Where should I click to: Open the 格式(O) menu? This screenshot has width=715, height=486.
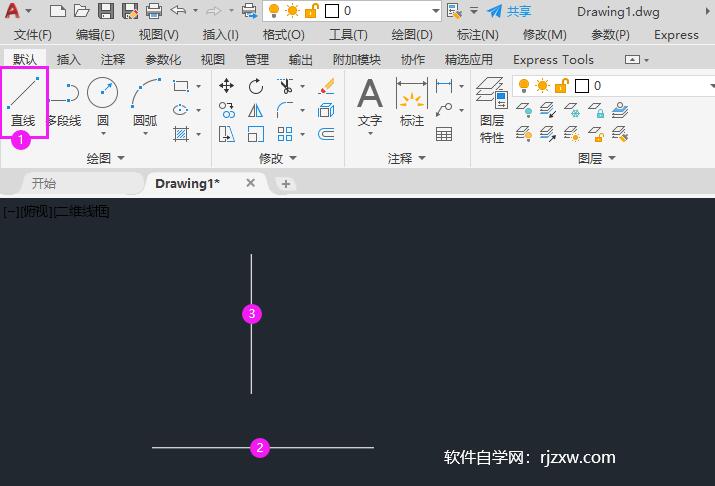coord(284,35)
